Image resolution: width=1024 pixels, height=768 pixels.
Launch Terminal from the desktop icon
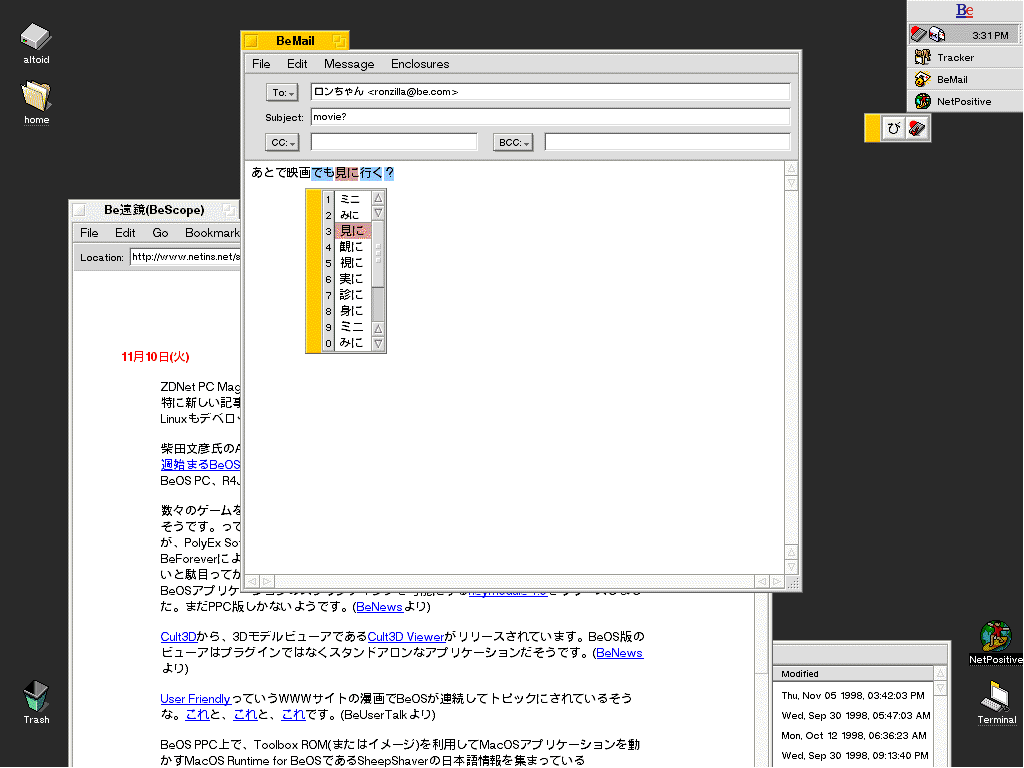coord(996,696)
